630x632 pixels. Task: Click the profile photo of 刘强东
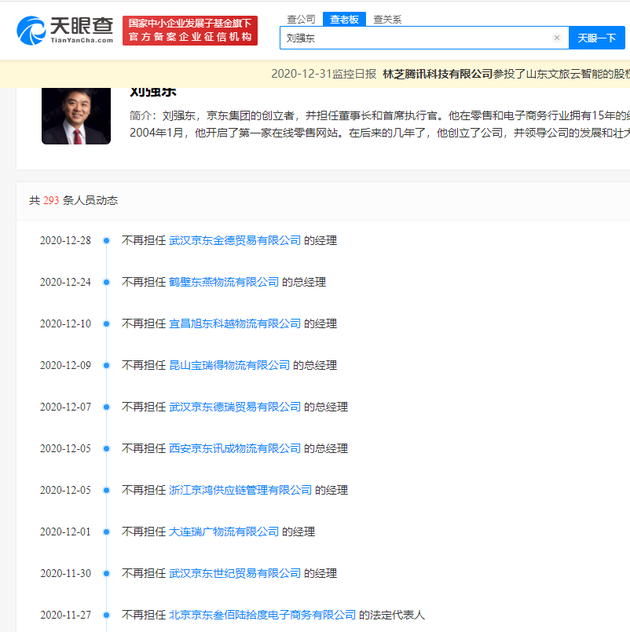tap(76, 116)
